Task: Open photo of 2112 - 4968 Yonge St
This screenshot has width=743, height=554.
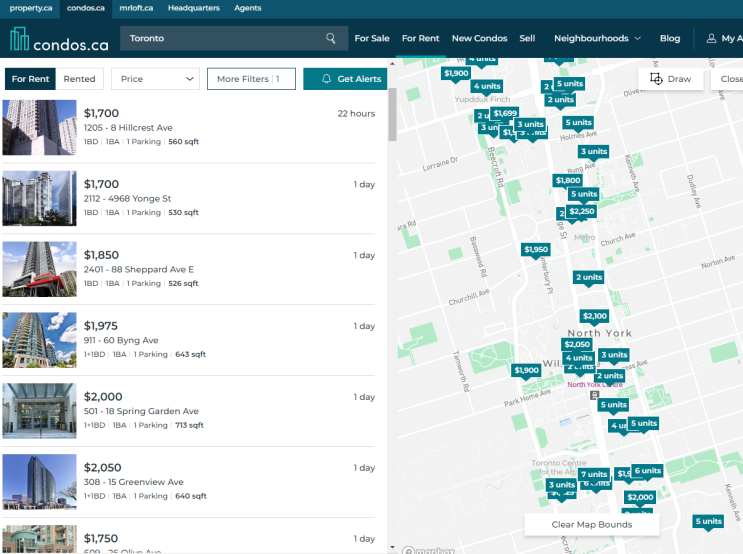Action: 39,198
